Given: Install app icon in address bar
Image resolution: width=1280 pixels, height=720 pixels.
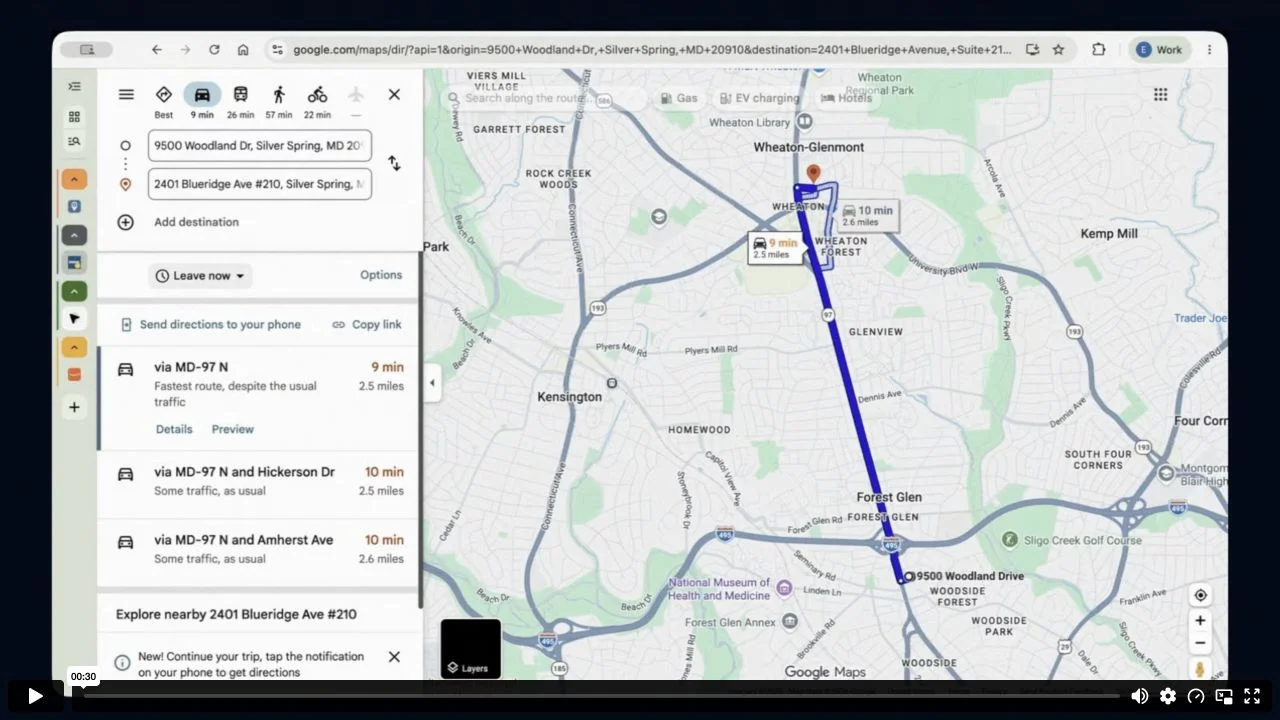Looking at the screenshot, I should click(x=1032, y=49).
